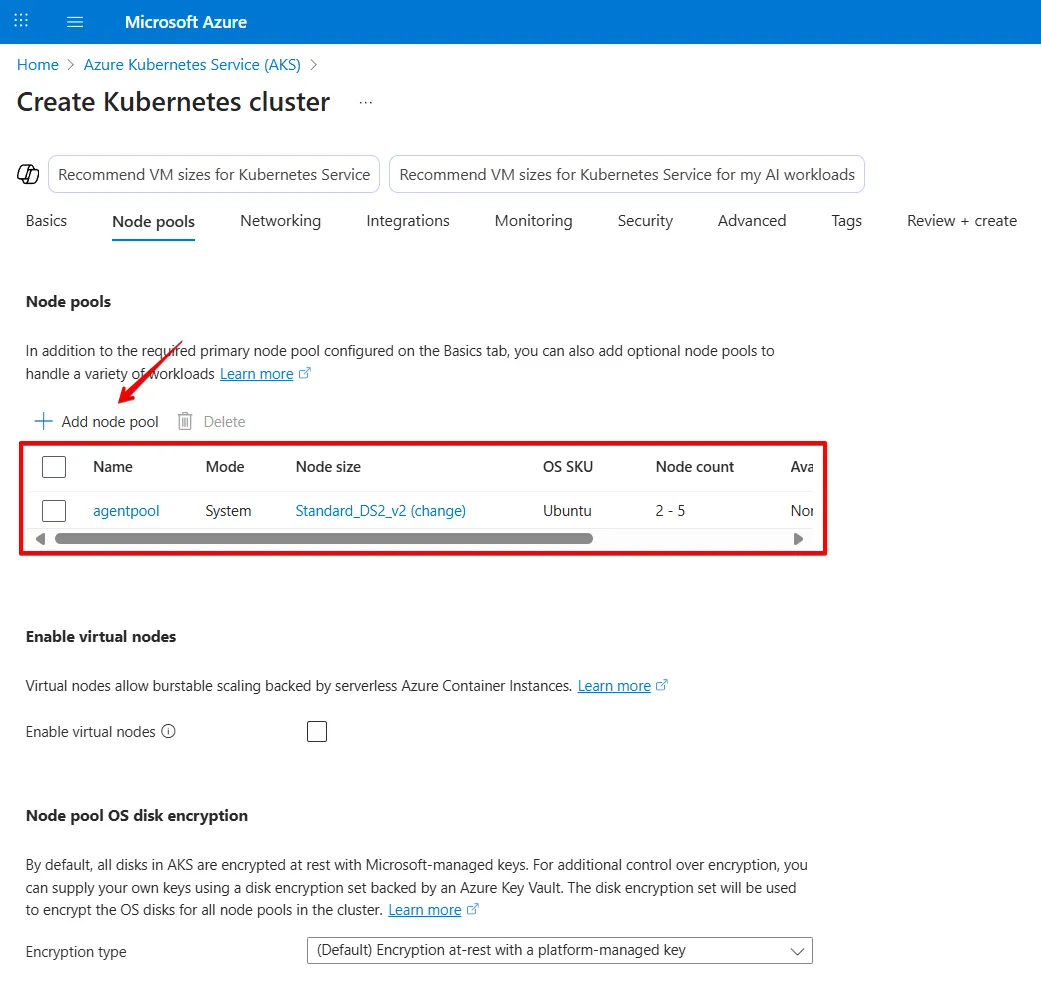Open the Tags tab
The image size is (1041, 997).
coord(847,221)
